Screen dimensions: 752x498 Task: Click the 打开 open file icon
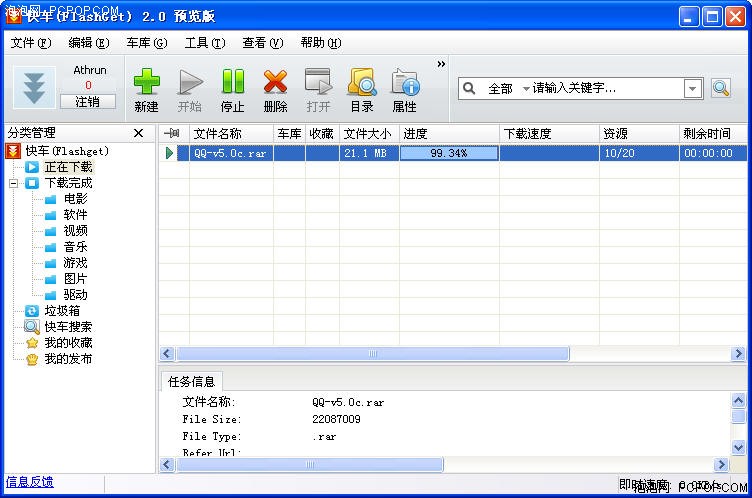coord(318,81)
